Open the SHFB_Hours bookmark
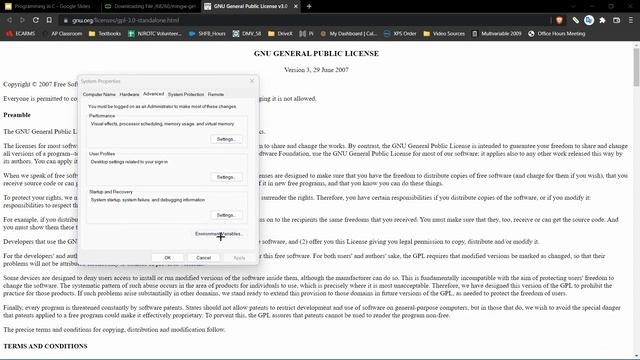This screenshot has width=640, height=360. point(207,34)
